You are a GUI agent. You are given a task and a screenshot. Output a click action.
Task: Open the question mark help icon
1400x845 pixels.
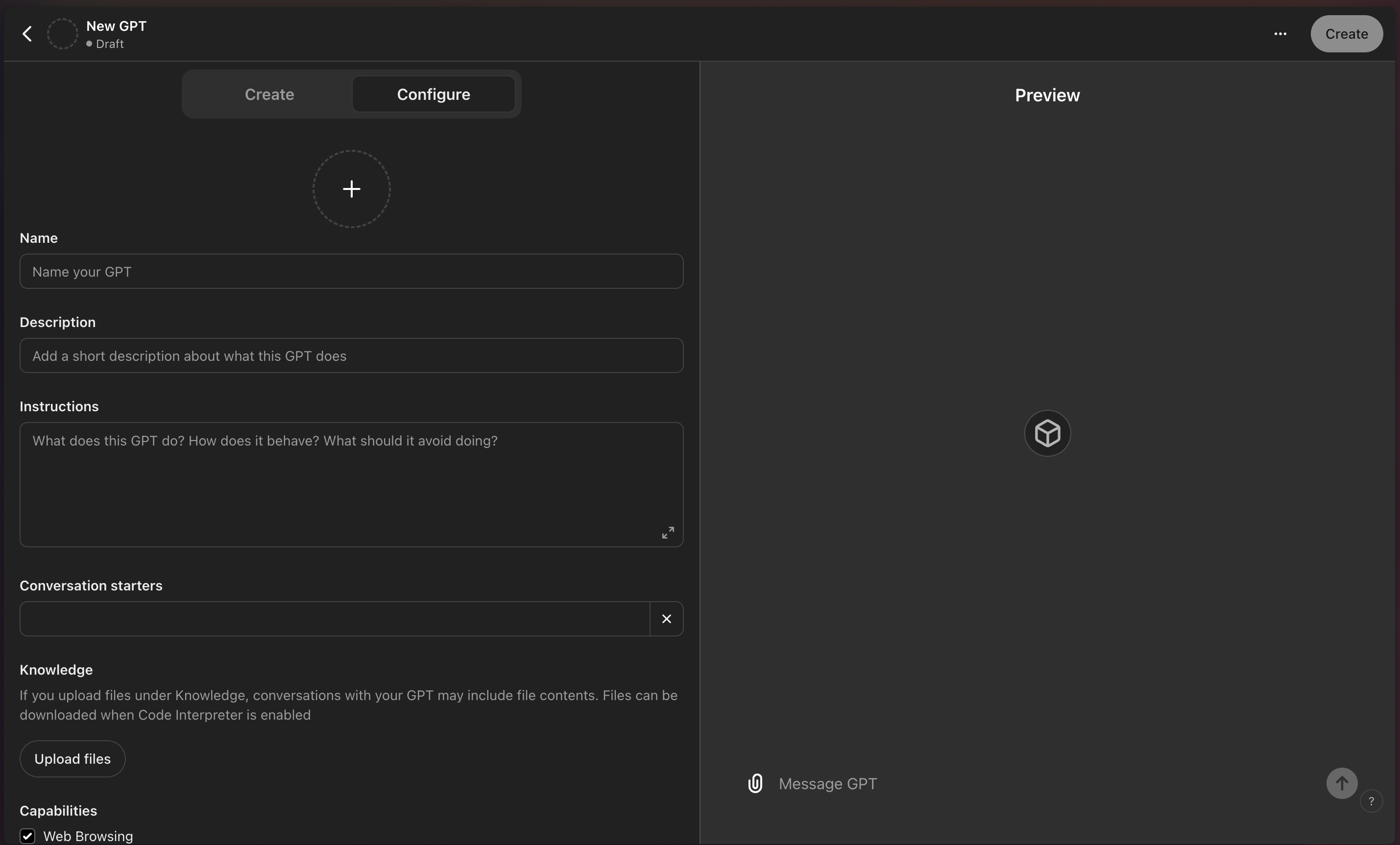(1371, 801)
